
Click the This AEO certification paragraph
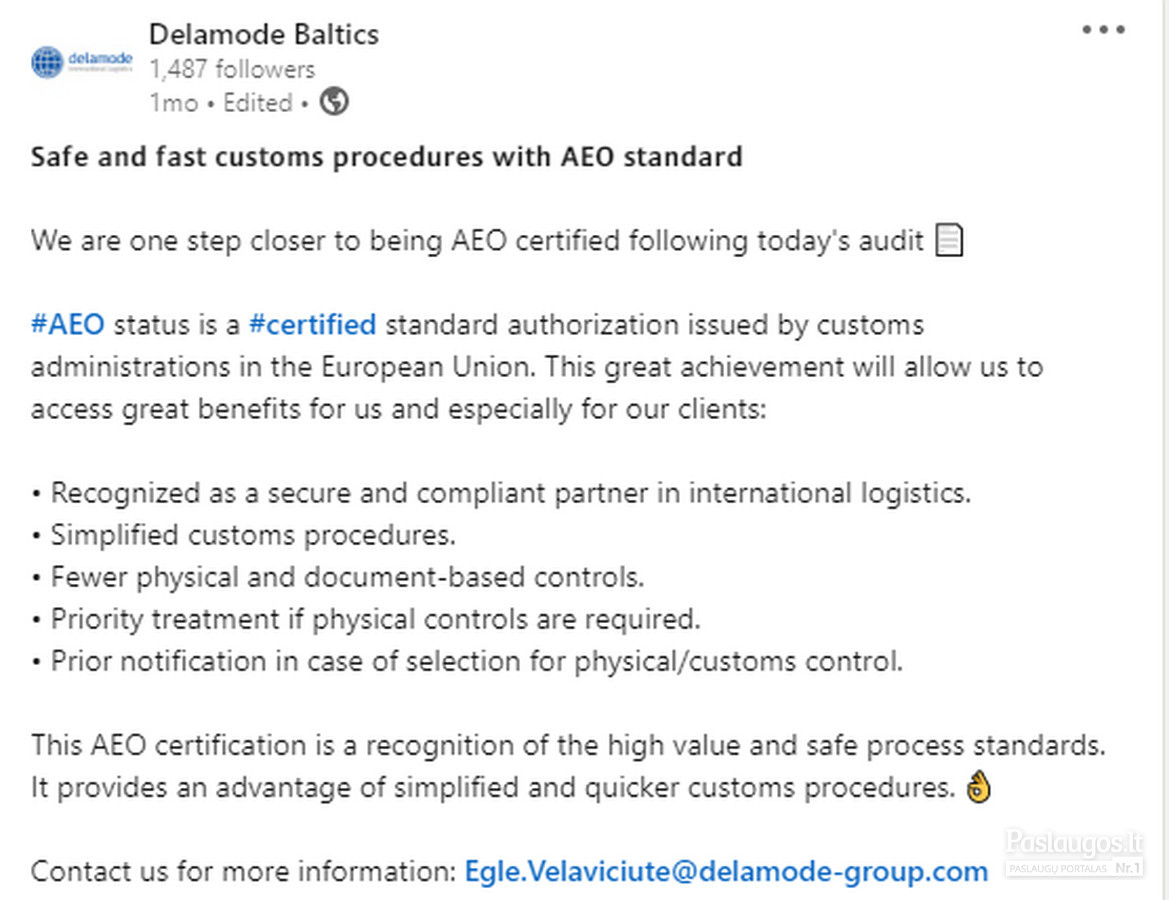[x=568, y=766]
